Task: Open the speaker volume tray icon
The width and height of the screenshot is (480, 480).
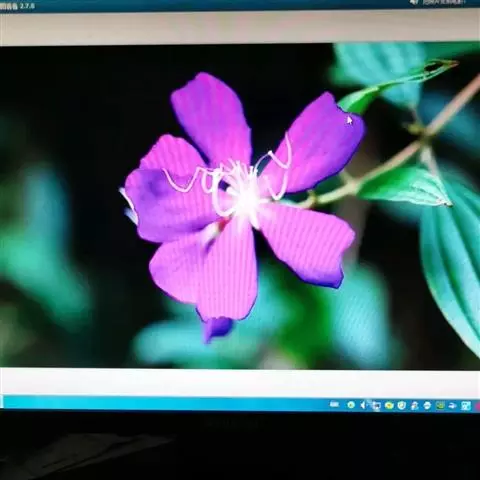Action: tap(364, 405)
